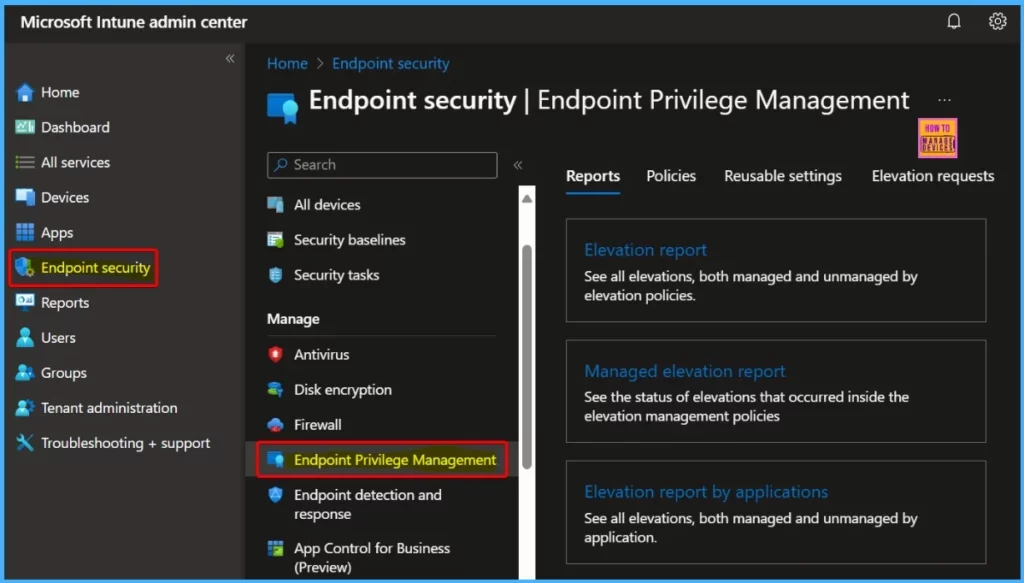Image resolution: width=1024 pixels, height=583 pixels.
Task: Click Security baselines icon
Action: [276, 240]
